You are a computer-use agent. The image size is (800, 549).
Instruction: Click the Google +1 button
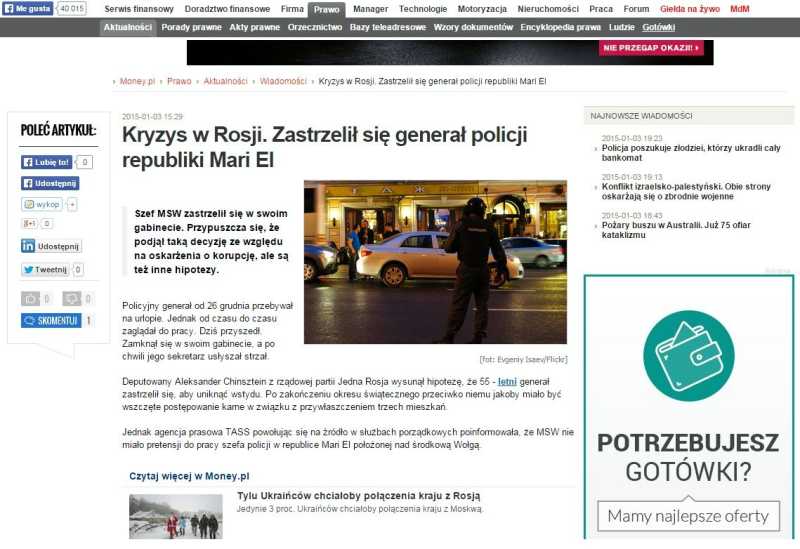click(x=30, y=223)
